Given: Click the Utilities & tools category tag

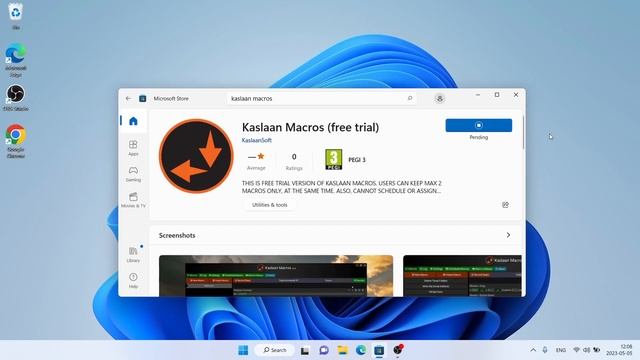Looking at the screenshot, I should click(x=269, y=205).
